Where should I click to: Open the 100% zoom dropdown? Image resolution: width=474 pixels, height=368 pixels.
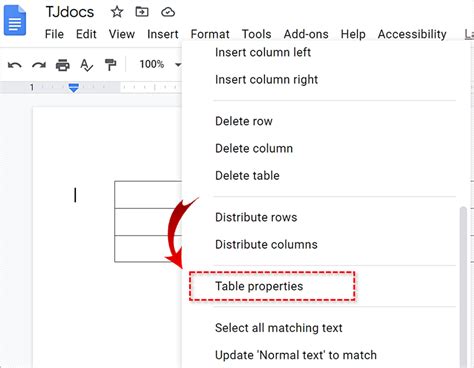click(160, 64)
